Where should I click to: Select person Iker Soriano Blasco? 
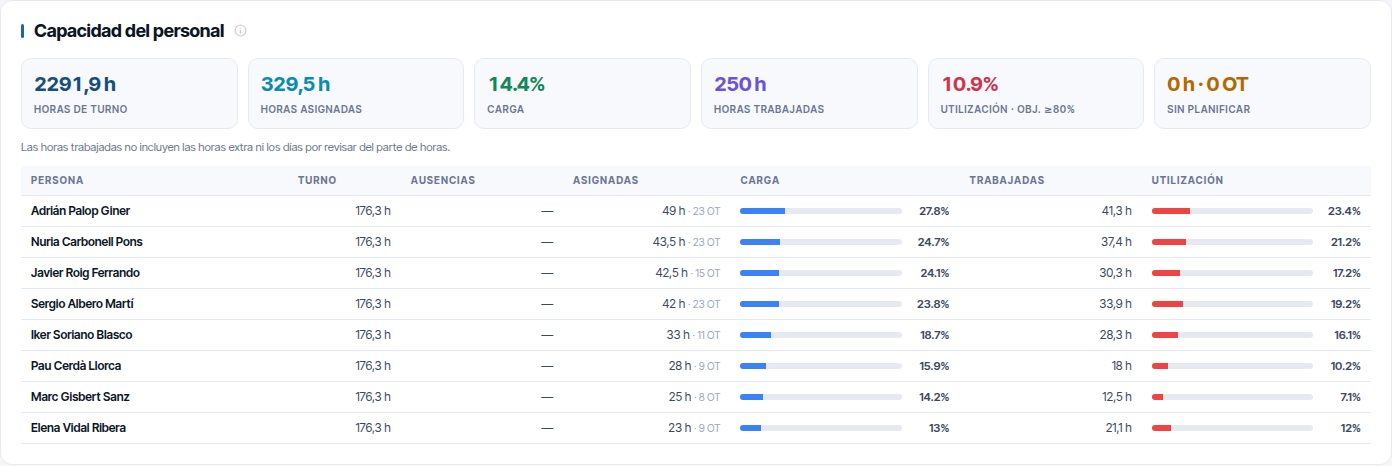[81, 335]
